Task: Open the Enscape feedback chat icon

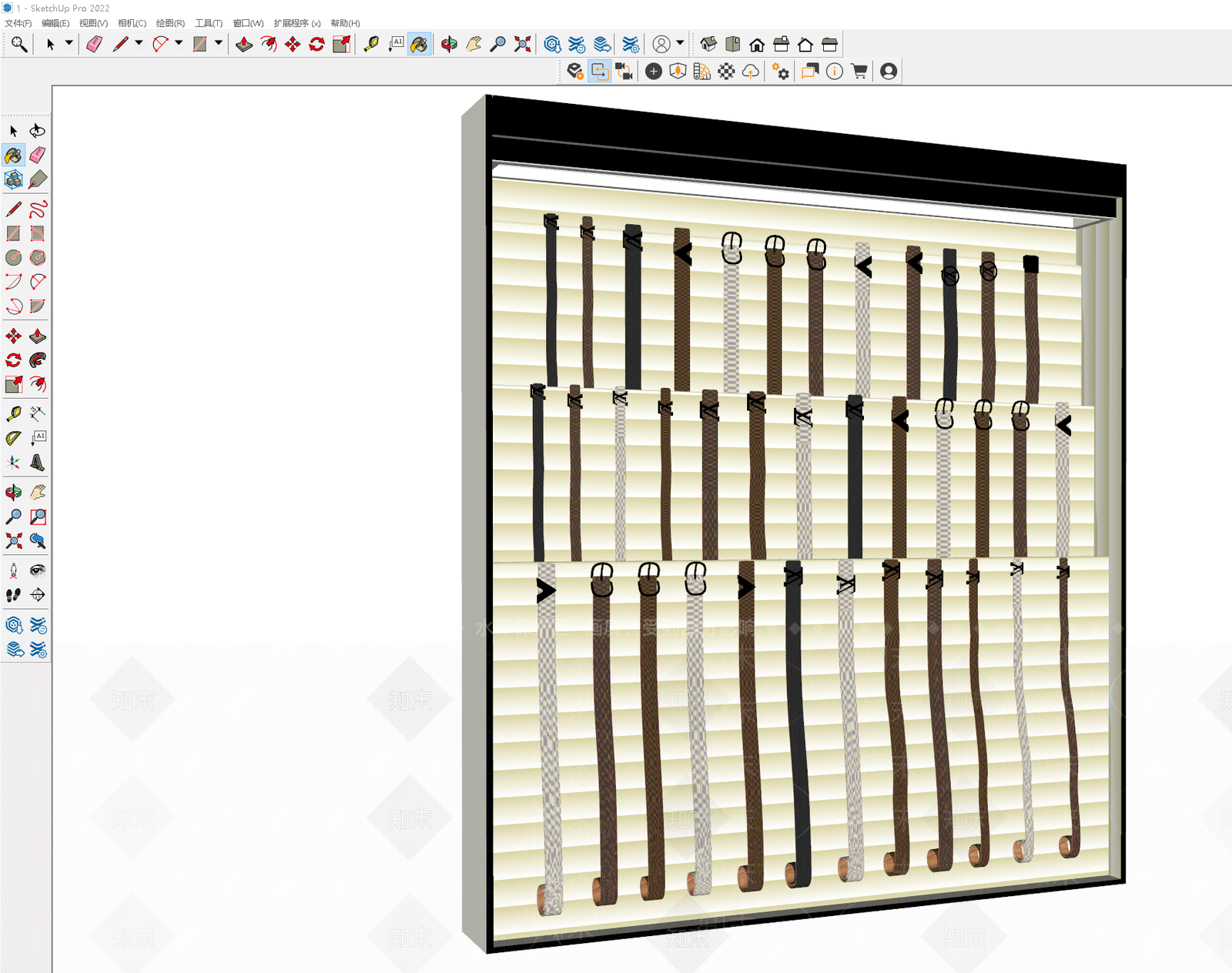Action: click(810, 72)
